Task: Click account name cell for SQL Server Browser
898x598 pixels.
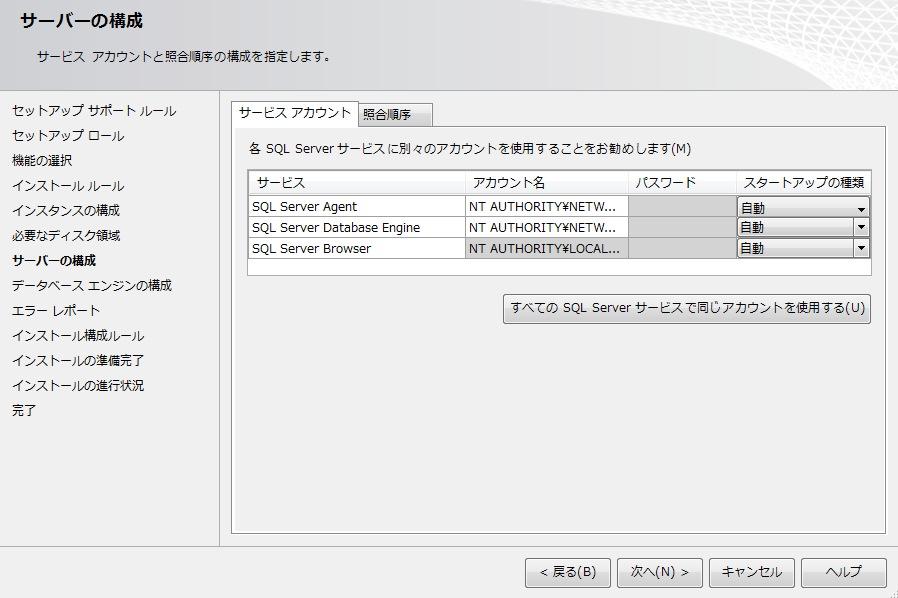Action: [x=546, y=249]
